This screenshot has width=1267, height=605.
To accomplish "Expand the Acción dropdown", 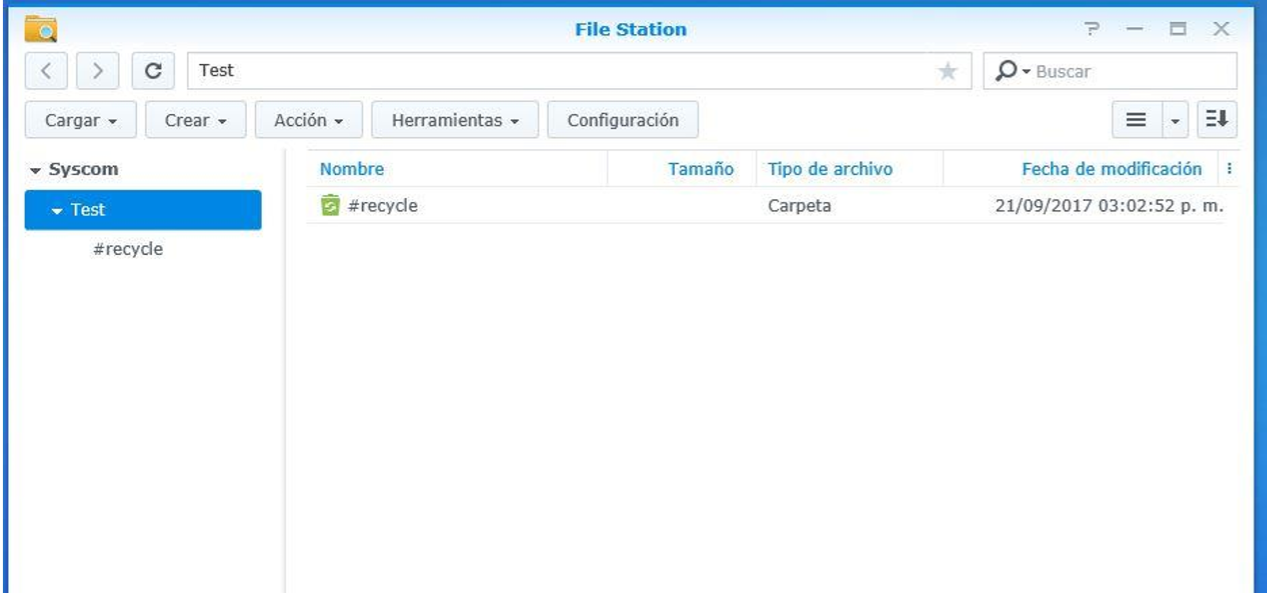I will click(x=309, y=120).
